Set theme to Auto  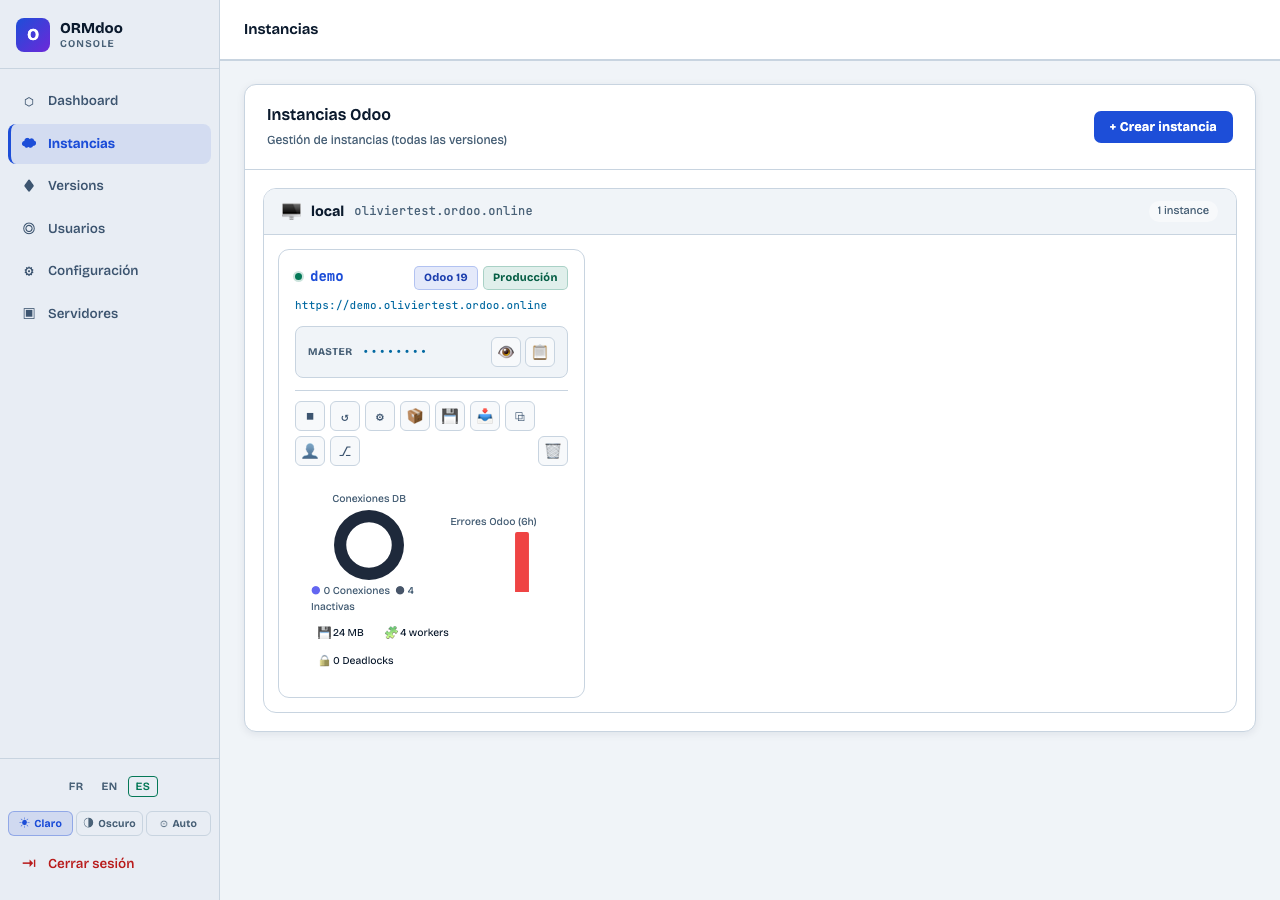coord(178,823)
